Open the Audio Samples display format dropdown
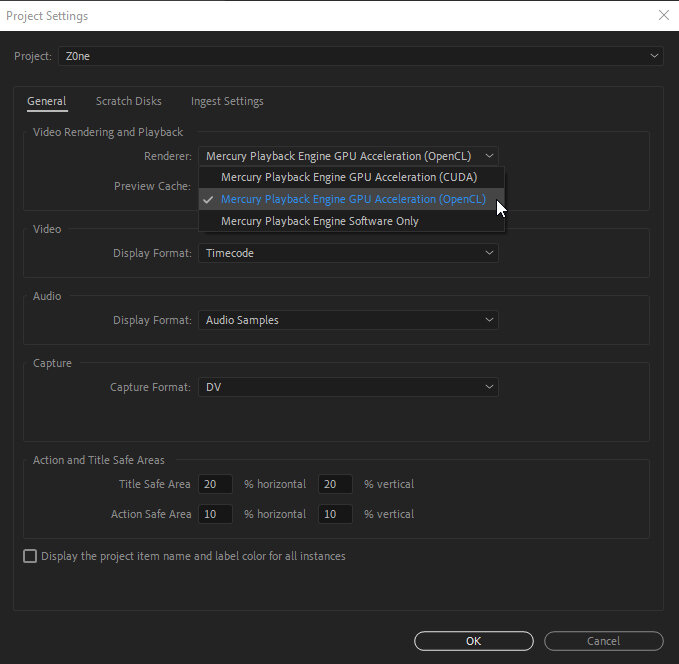Image resolution: width=679 pixels, height=664 pixels. pyautogui.click(x=348, y=320)
